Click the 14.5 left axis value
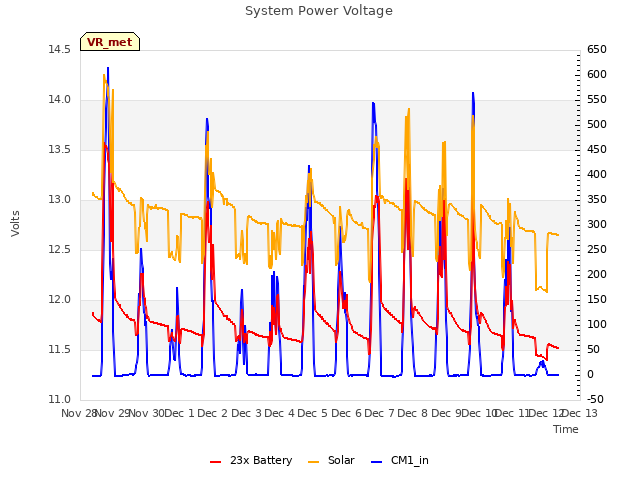This screenshot has height=480, width=640. (60, 49)
